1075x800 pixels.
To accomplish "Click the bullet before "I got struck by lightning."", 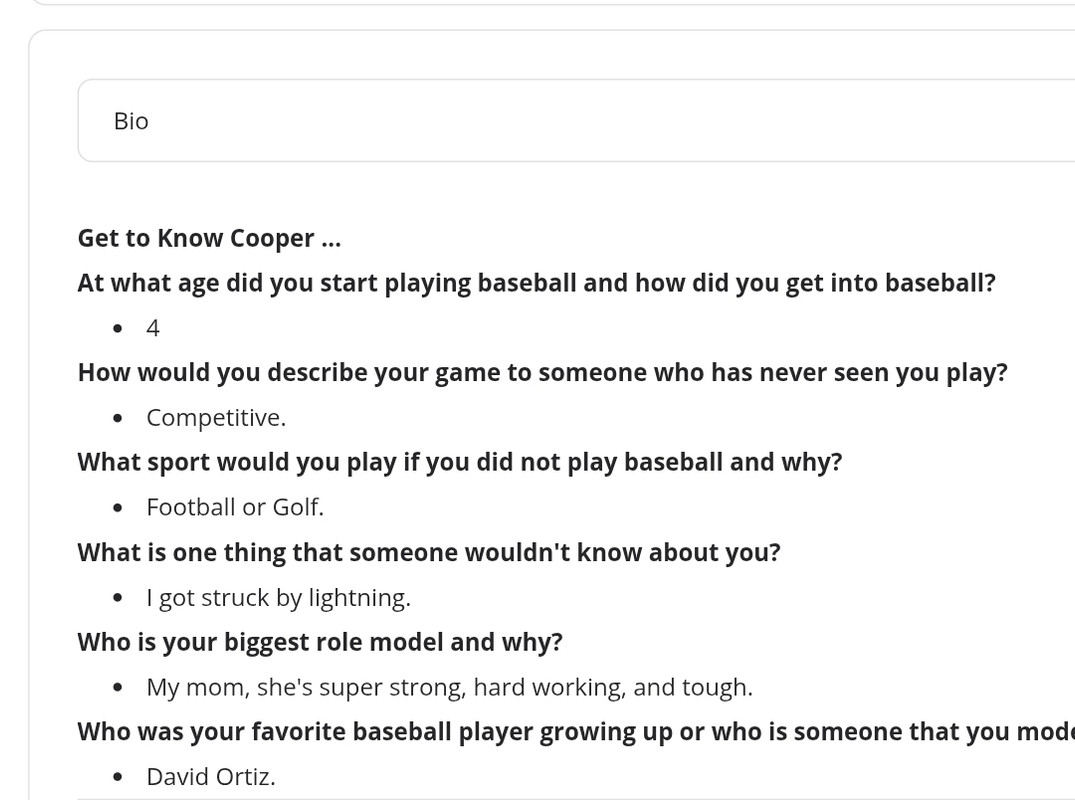I will [x=119, y=598].
